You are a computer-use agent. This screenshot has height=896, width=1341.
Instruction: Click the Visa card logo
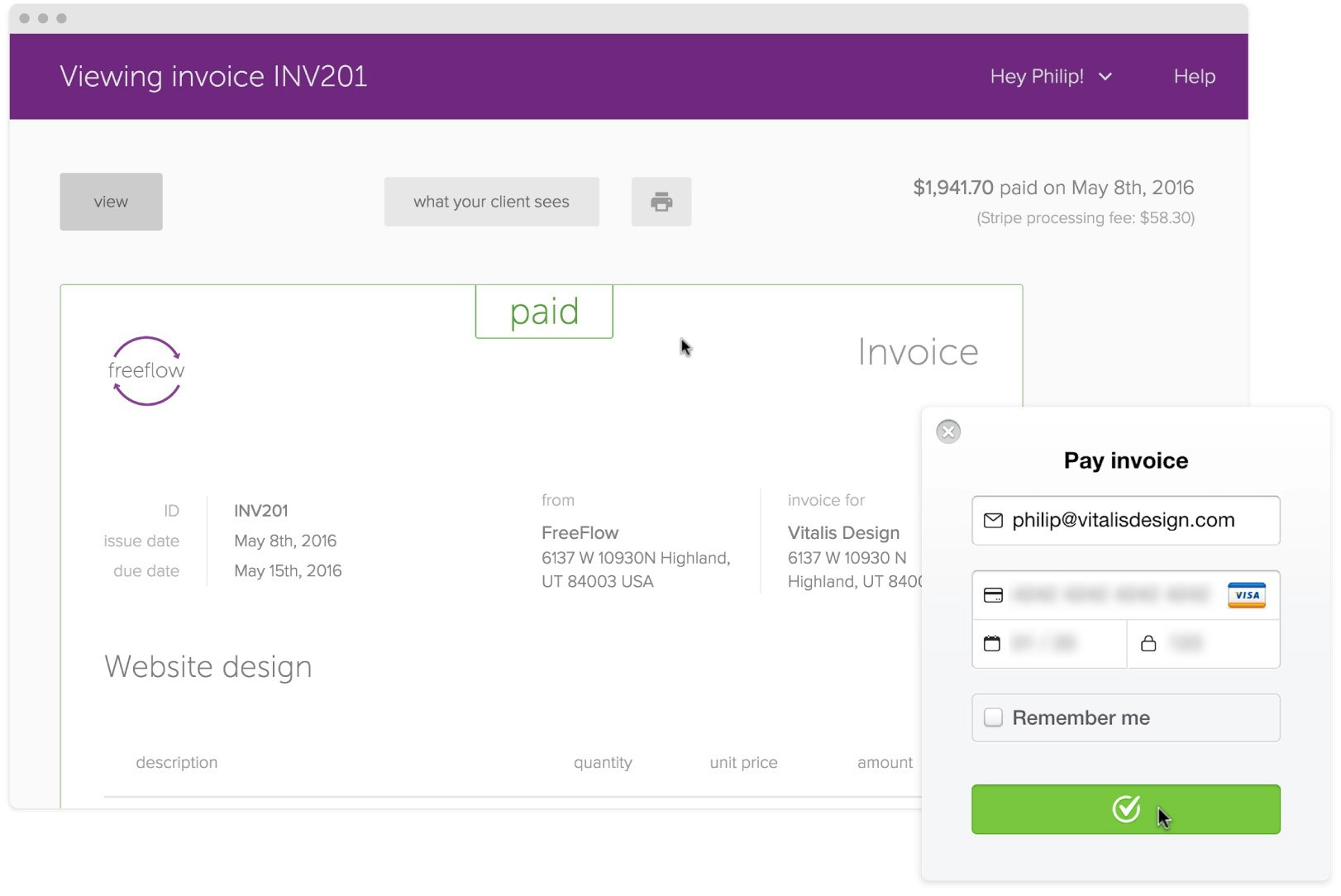(x=1247, y=595)
